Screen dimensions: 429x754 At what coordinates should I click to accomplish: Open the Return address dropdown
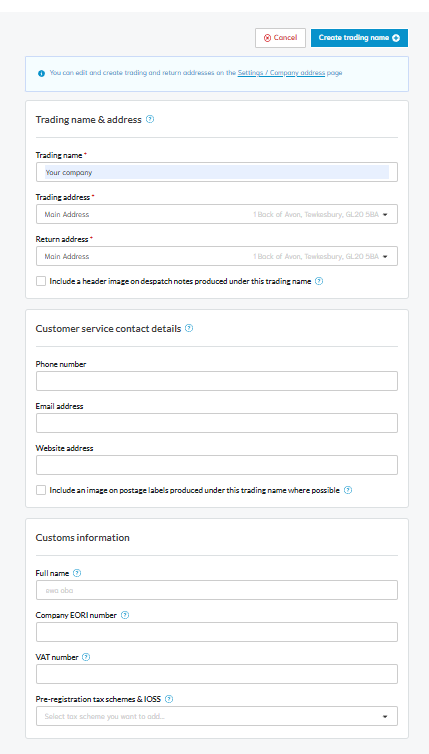coord(217,256)
